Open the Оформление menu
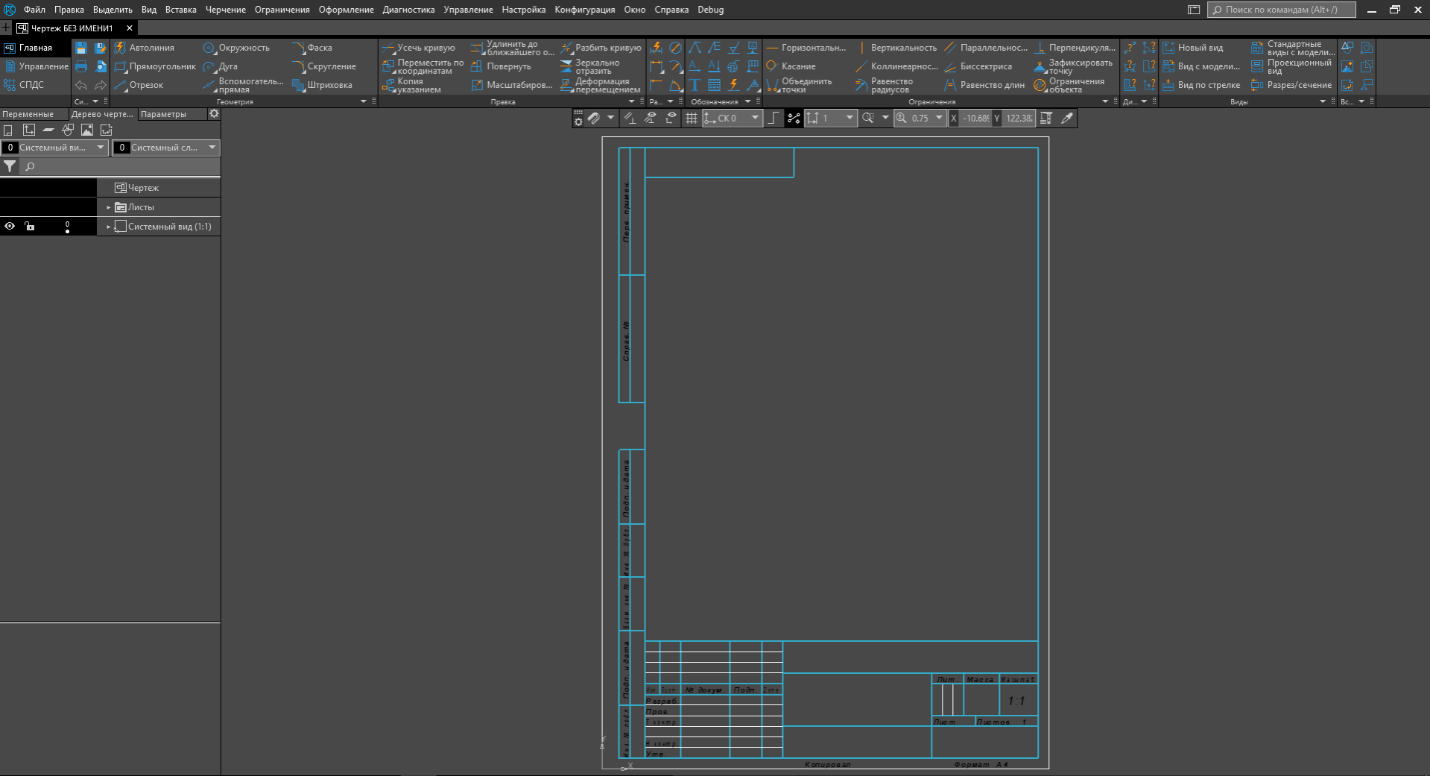This screenshot has width=1430, height=776. (x=346, y=9)
